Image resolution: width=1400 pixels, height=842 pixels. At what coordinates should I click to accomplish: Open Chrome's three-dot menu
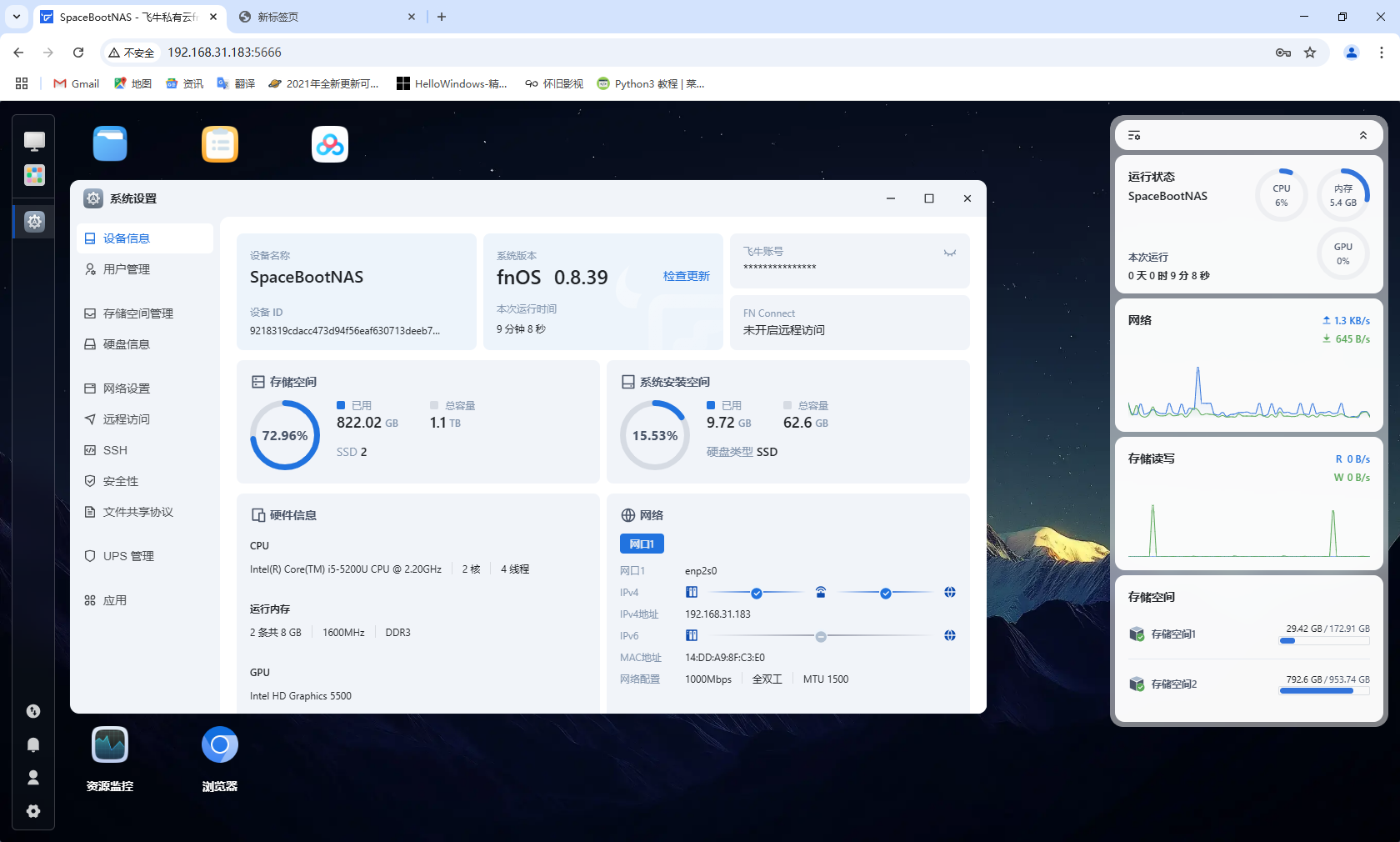1382,53
